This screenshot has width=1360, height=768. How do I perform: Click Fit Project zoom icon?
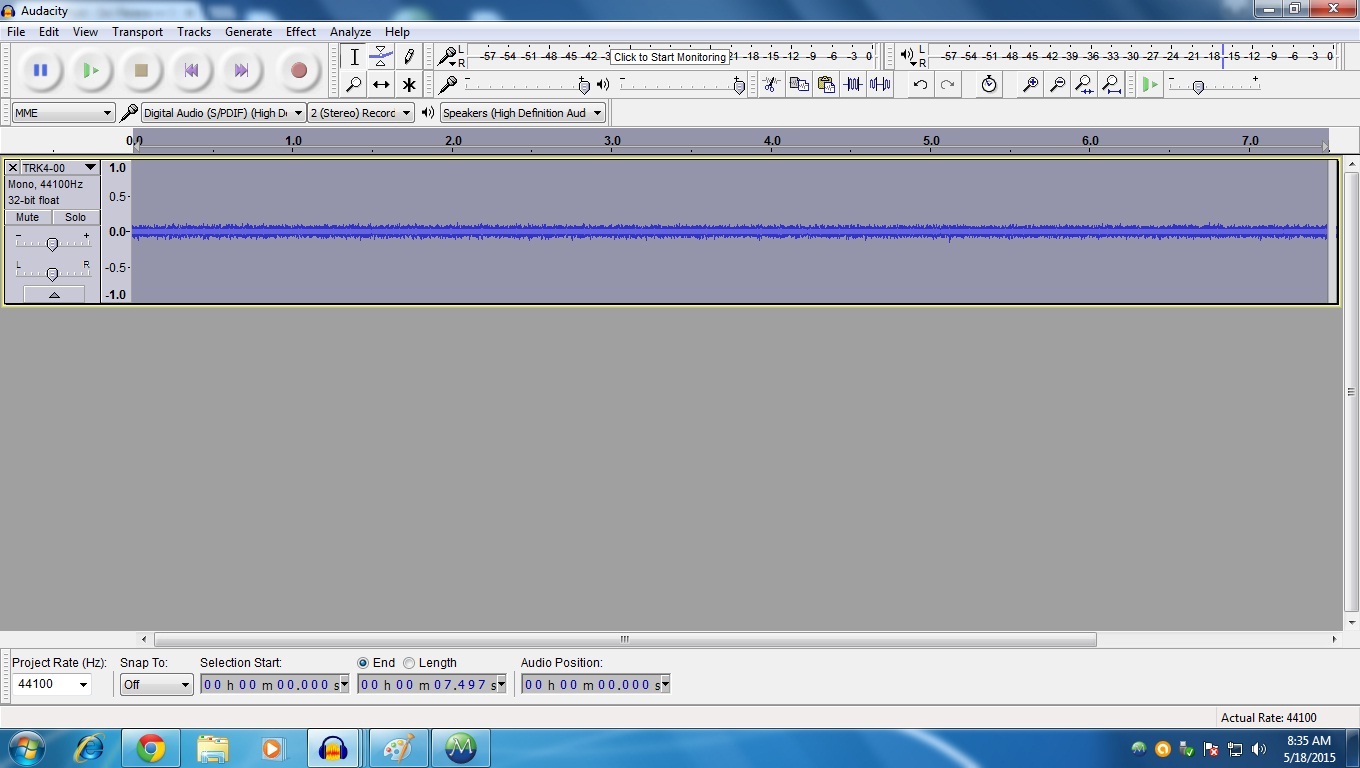tap(1111, 85)
